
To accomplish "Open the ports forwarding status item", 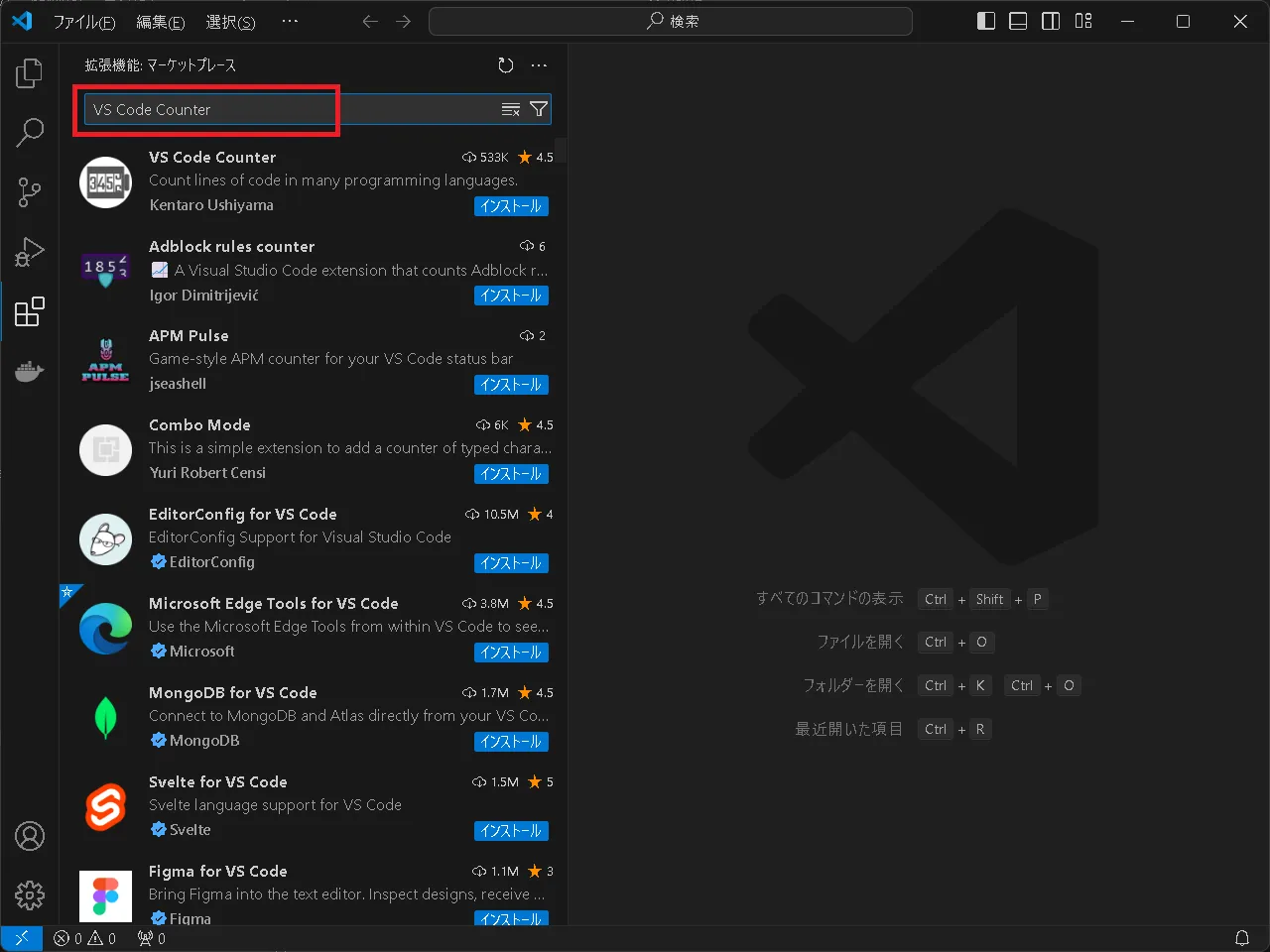I will click(x=152, y=938).
